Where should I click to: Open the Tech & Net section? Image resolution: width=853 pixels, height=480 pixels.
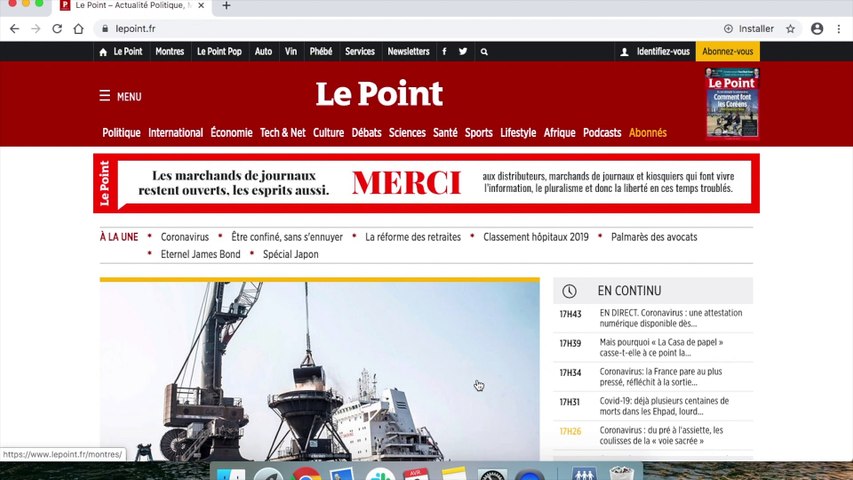283,133
